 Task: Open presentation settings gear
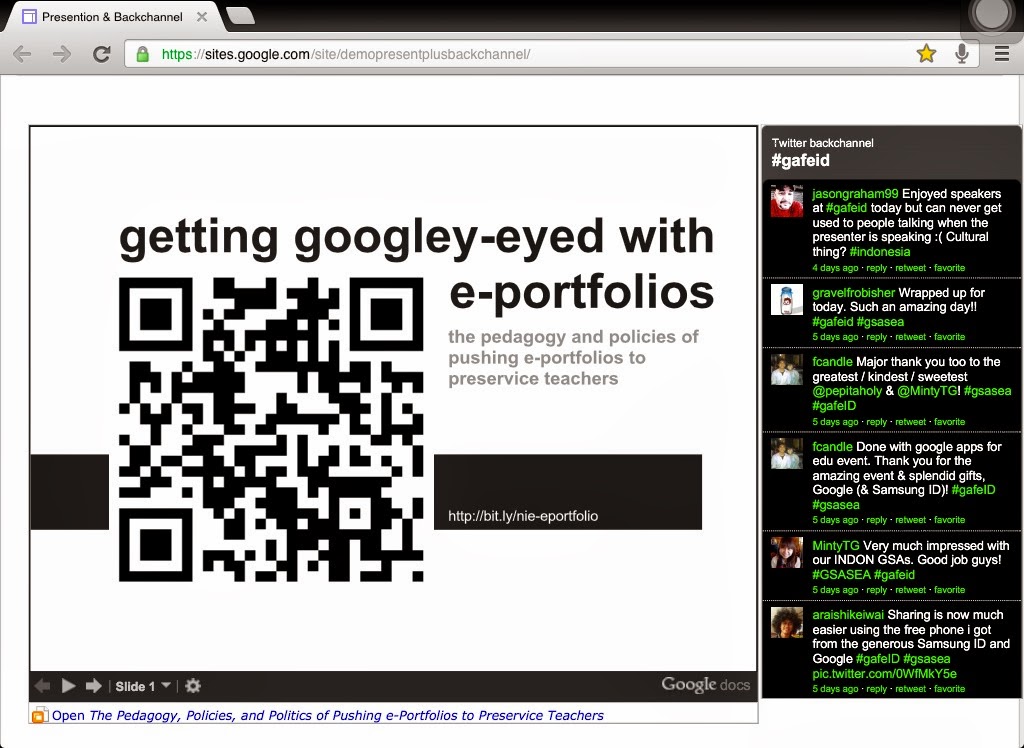193,686
